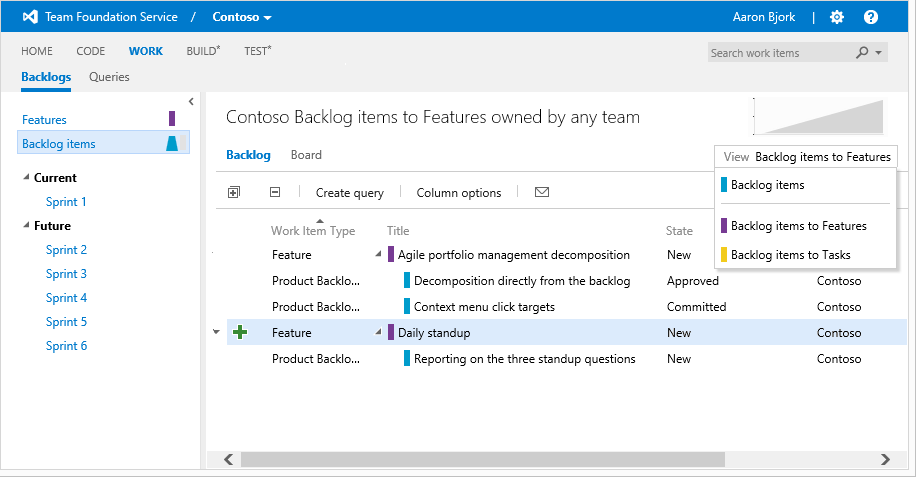Click the purple bar beside the Features link

(x=172, y=119)
